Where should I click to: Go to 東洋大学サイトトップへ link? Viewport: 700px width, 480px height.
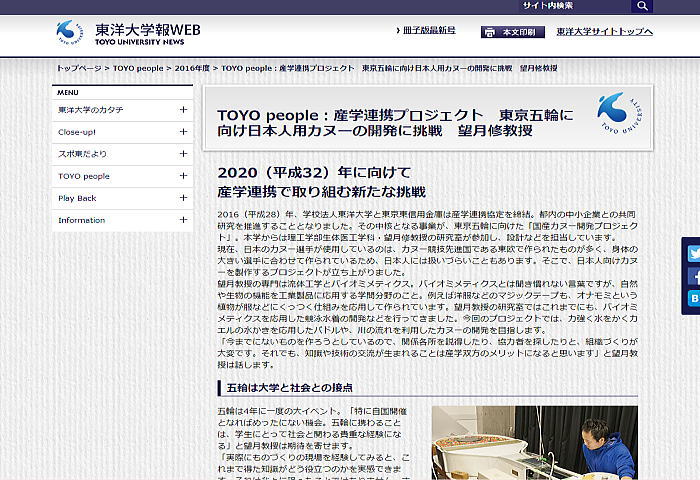[x=604, y=31]
